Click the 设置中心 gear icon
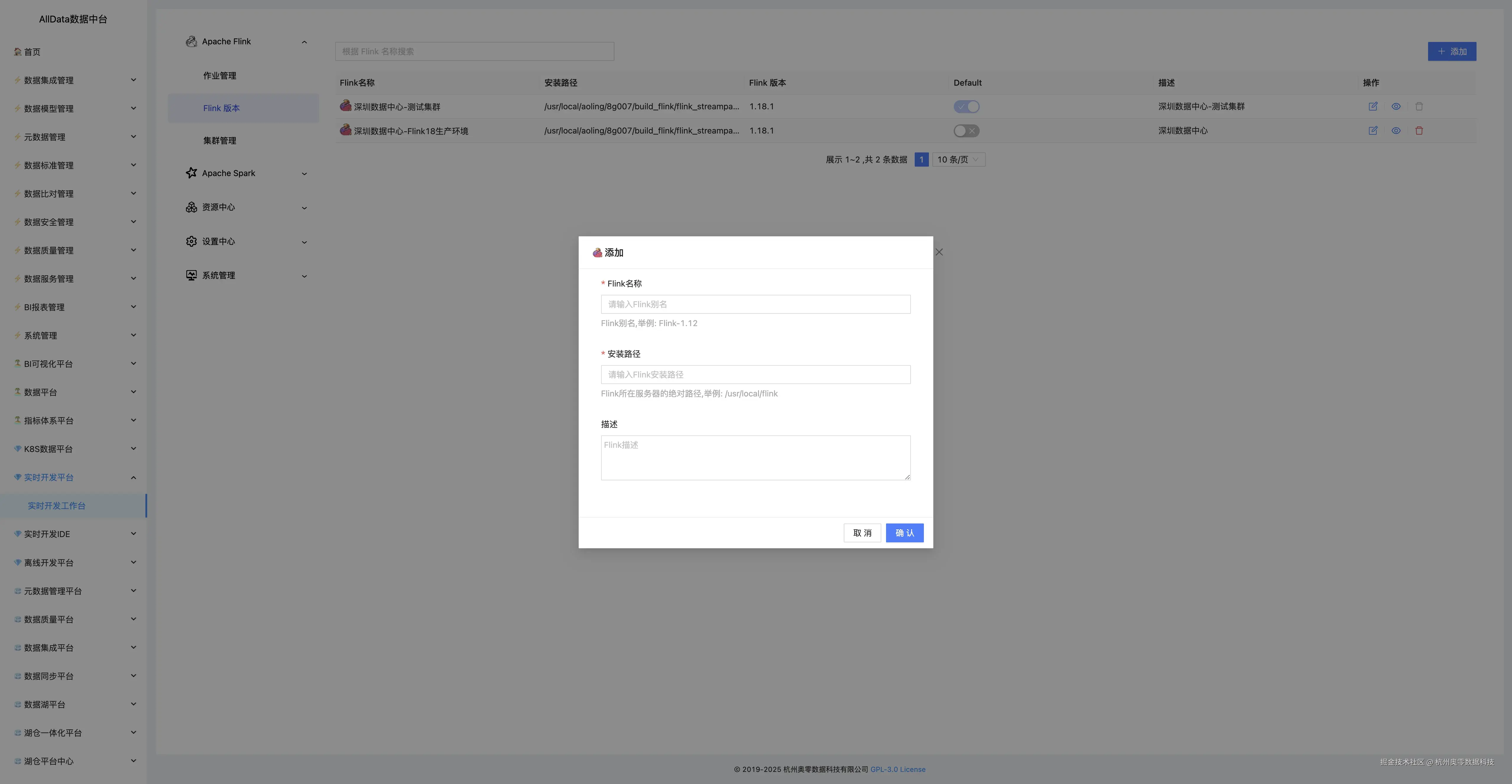1512x784 pixels. click(191, 241)
